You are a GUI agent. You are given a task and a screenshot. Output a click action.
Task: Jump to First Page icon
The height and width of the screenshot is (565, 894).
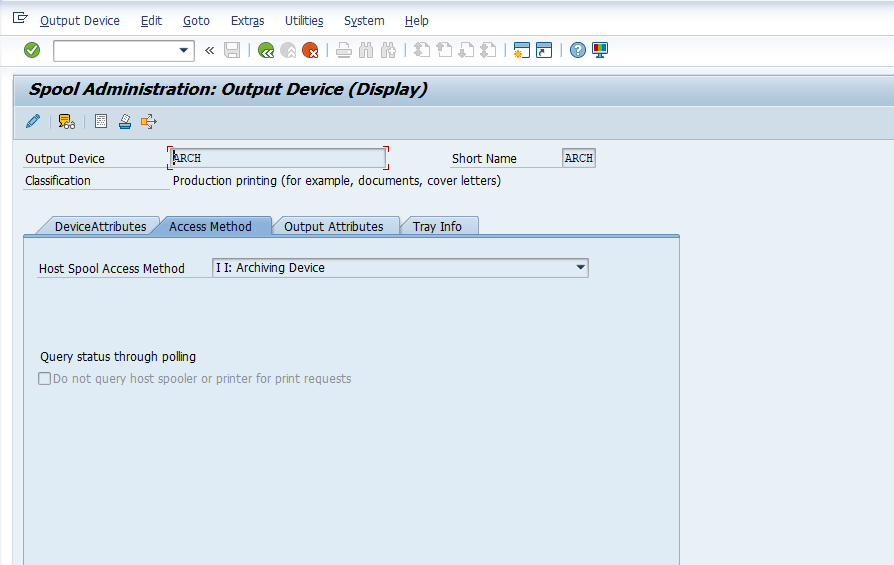(422, 50)
